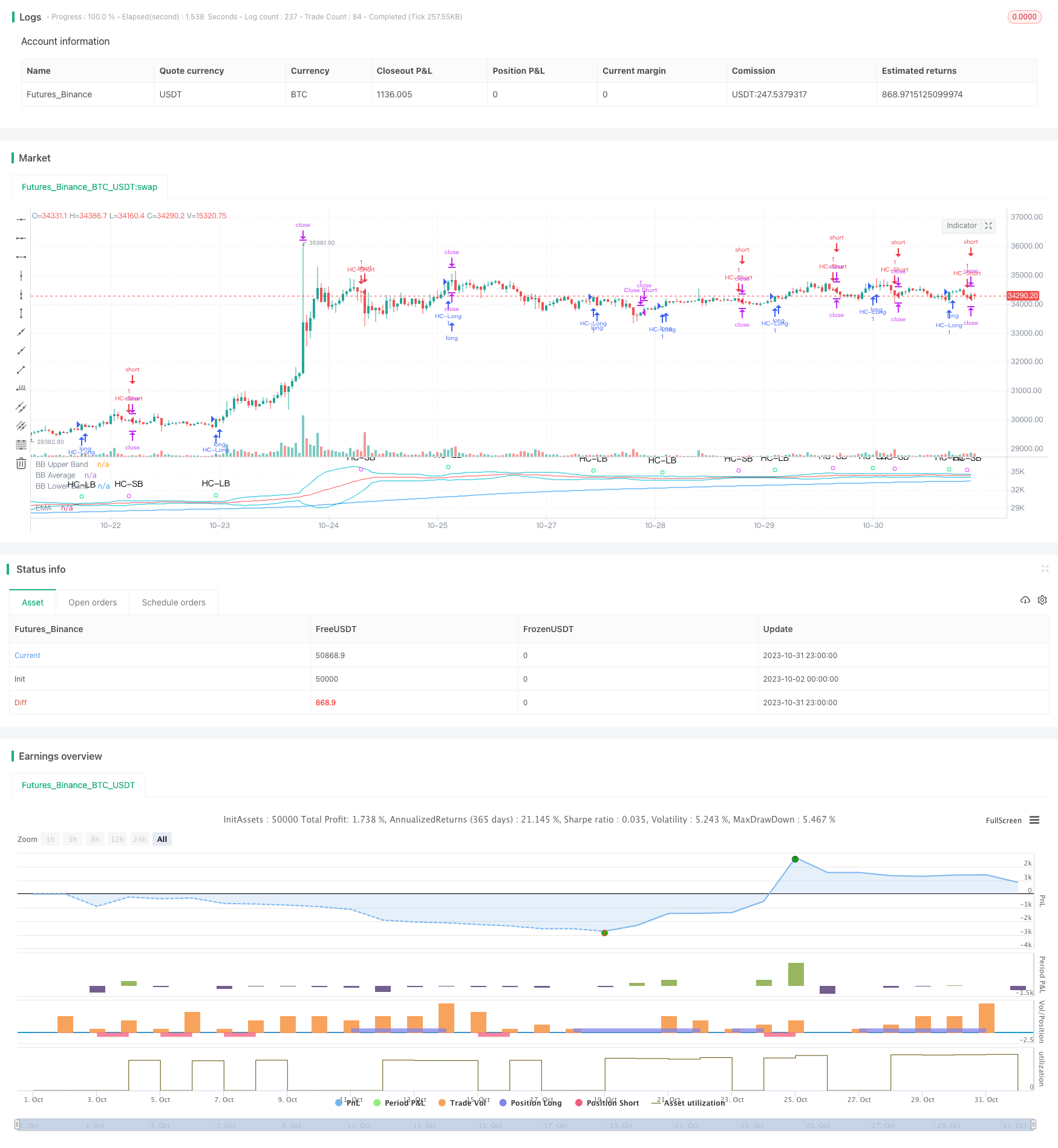Click the current price label 34290.20
Screen dimensions: 1058x1148
tap(1023, 296)
